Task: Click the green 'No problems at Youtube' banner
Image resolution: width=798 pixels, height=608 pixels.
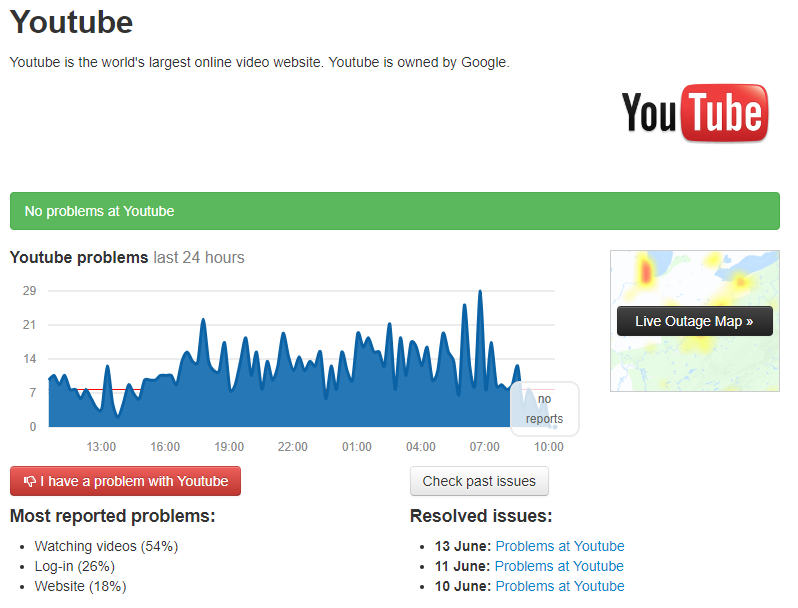Action: coord(395,211)
